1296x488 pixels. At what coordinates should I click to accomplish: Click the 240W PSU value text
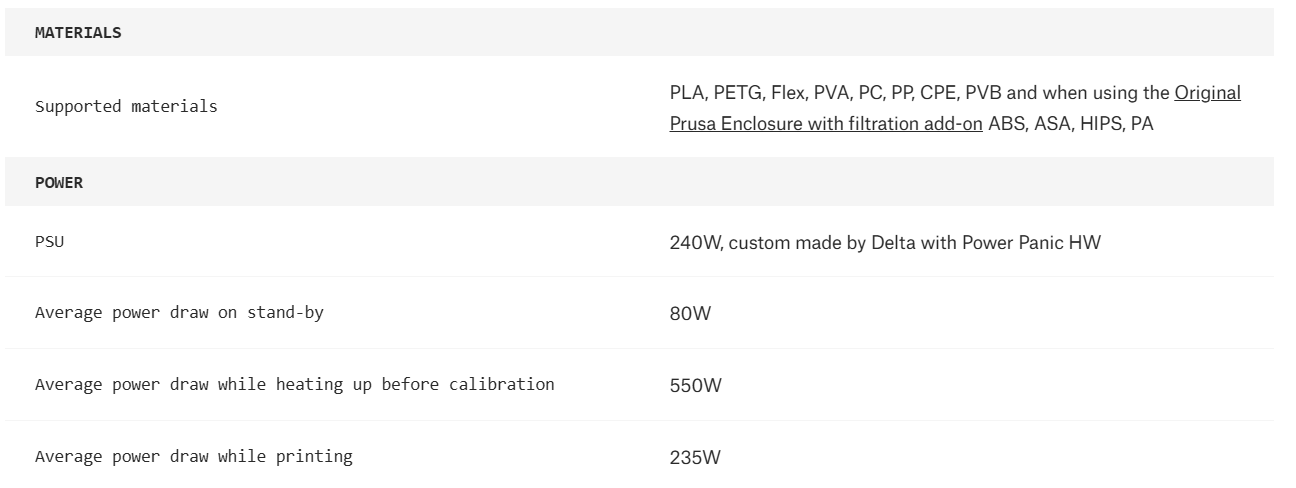tap(692, 242)
